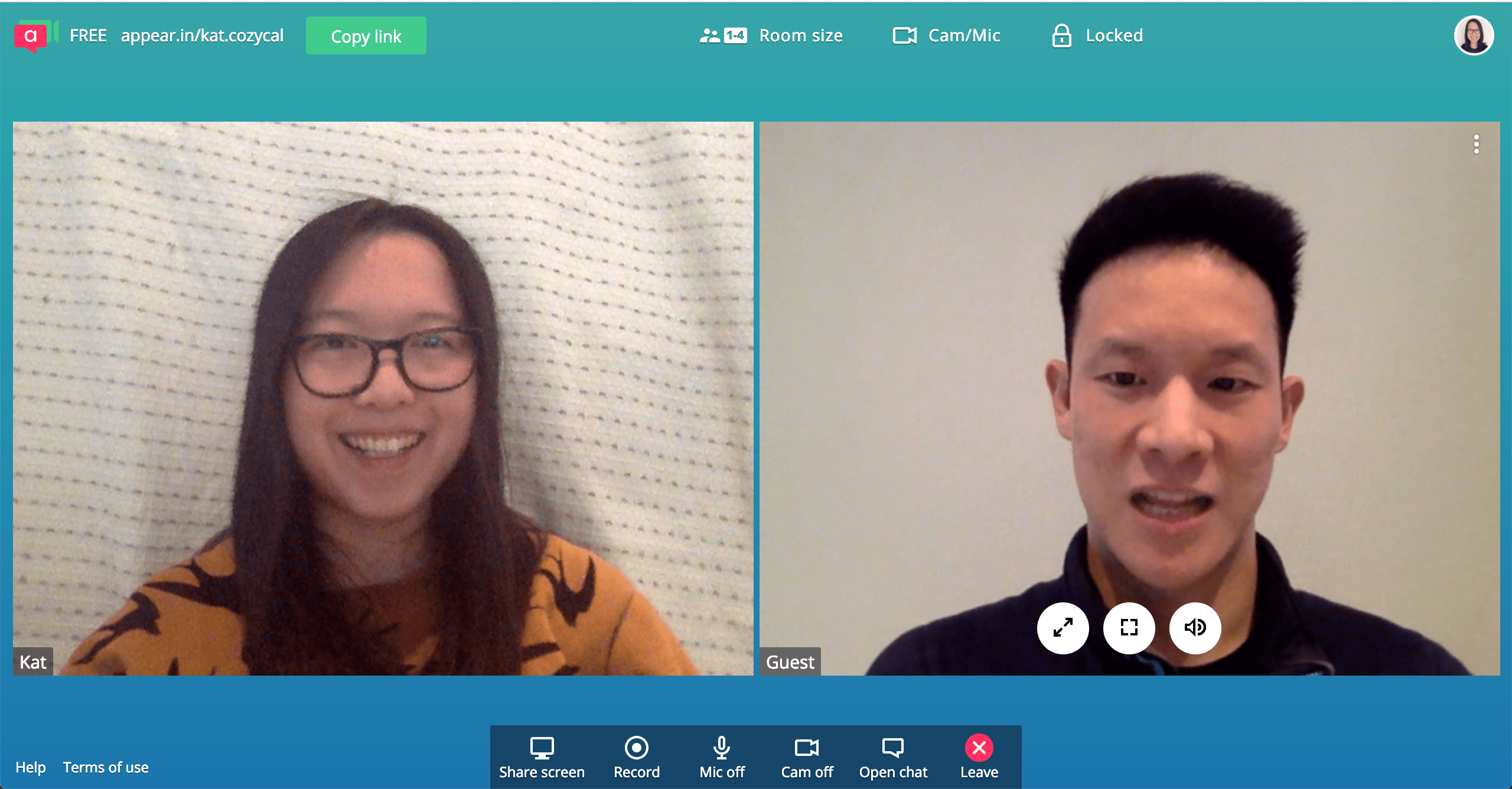Viewport: 1512px width, 789px height.
Task: Click the appear.in/kat.cozycal room name
Action: click(x=203, y=35)
